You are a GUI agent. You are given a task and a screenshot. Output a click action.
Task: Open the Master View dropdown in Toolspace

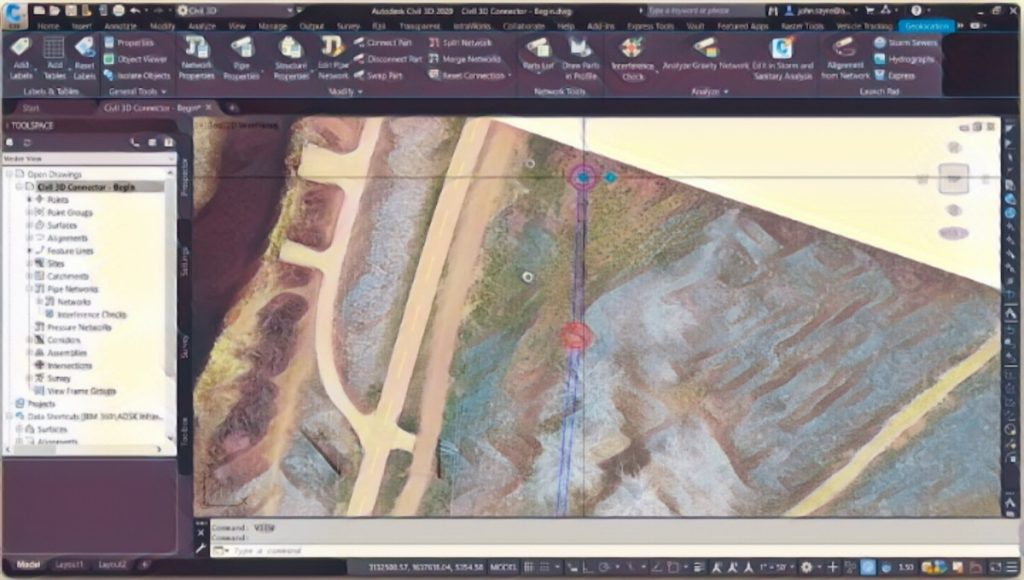tap(88, 158)
